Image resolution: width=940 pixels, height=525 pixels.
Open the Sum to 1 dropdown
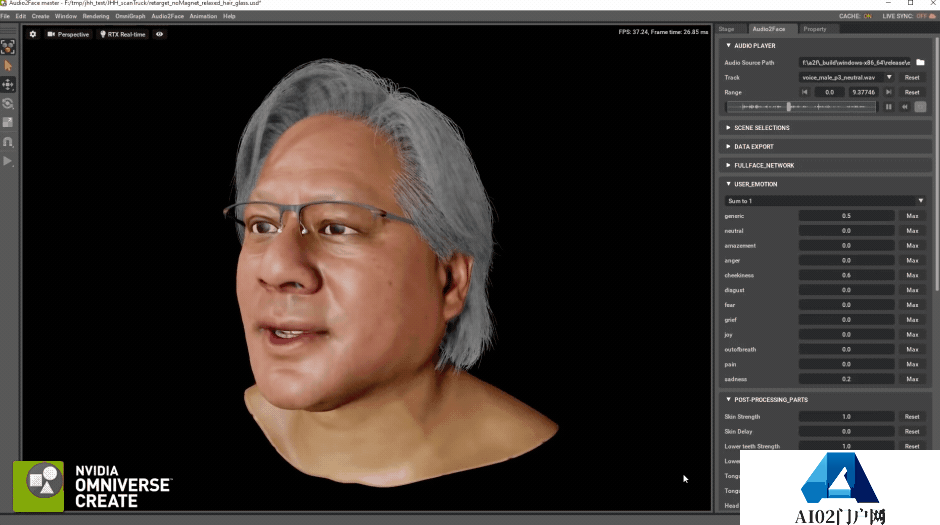tap(824, 201)
